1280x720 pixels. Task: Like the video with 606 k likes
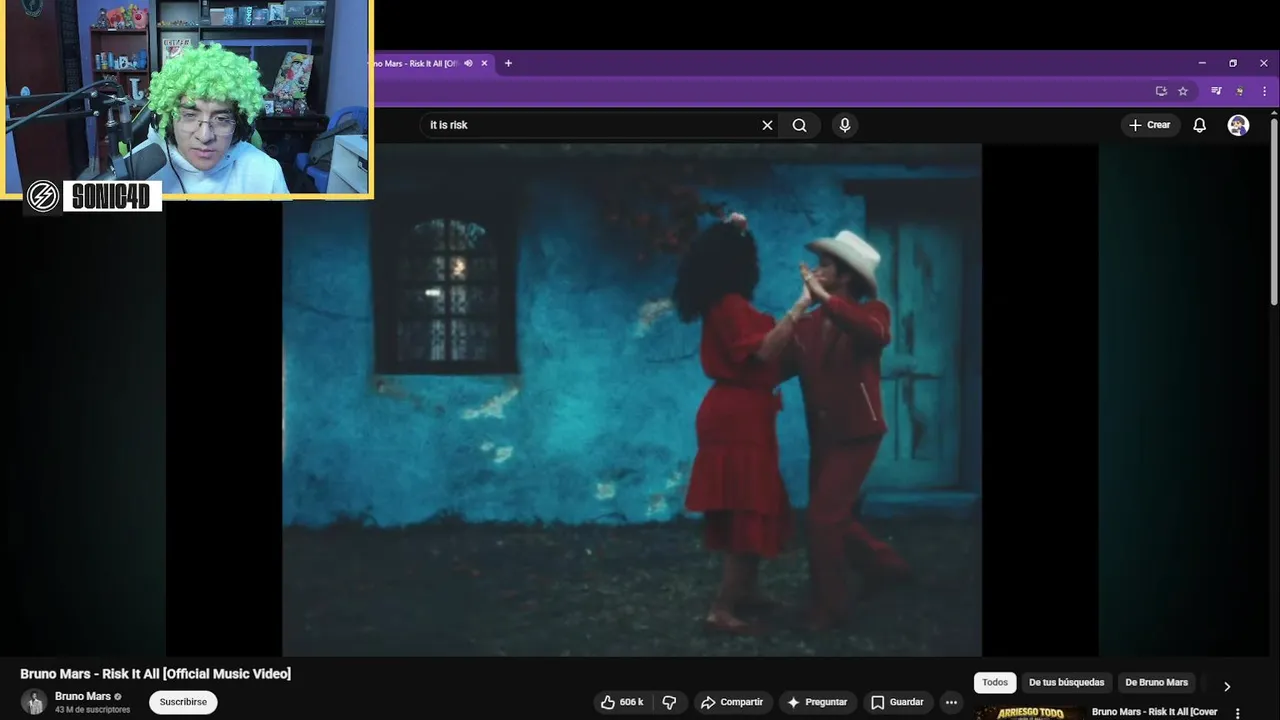[x=622, y=702]
